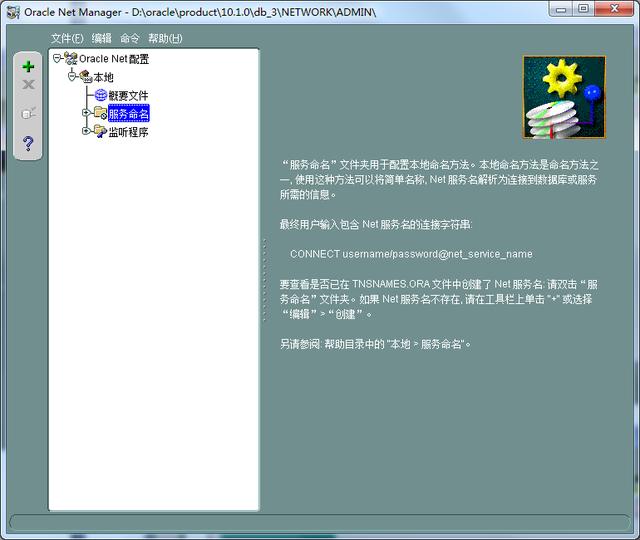This screenshot has width=640, height=540.
Task: Open the 帮助(H) menu
Action: pyautogui.click(x=165, y=38)
